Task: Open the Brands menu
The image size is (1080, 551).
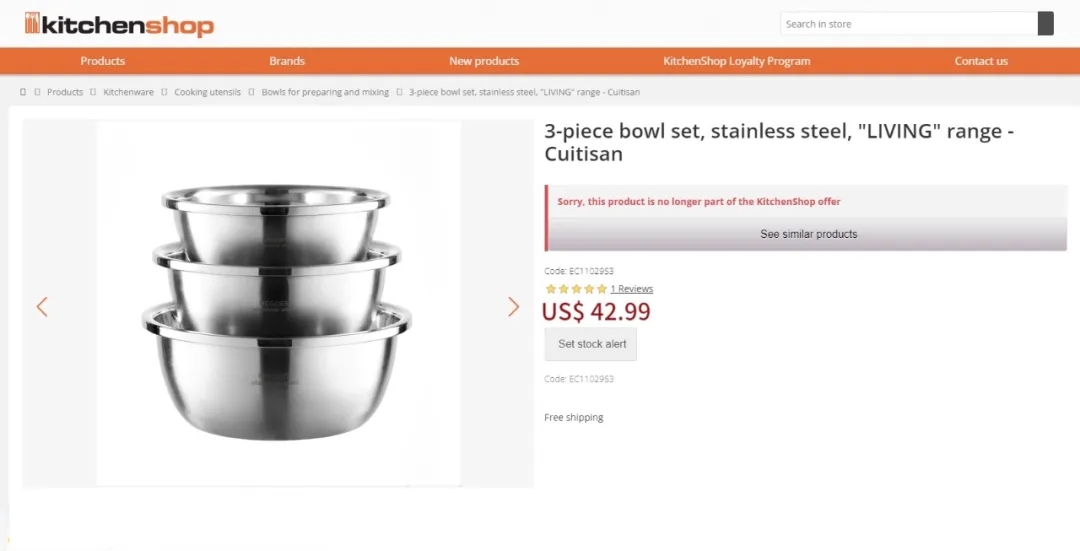Action: coord(287,61)
